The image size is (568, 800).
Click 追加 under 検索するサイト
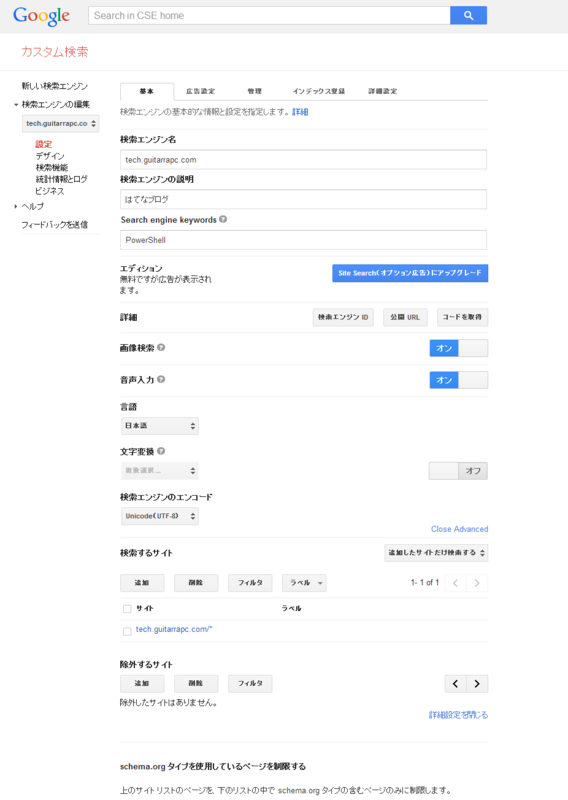coord(142,583)
